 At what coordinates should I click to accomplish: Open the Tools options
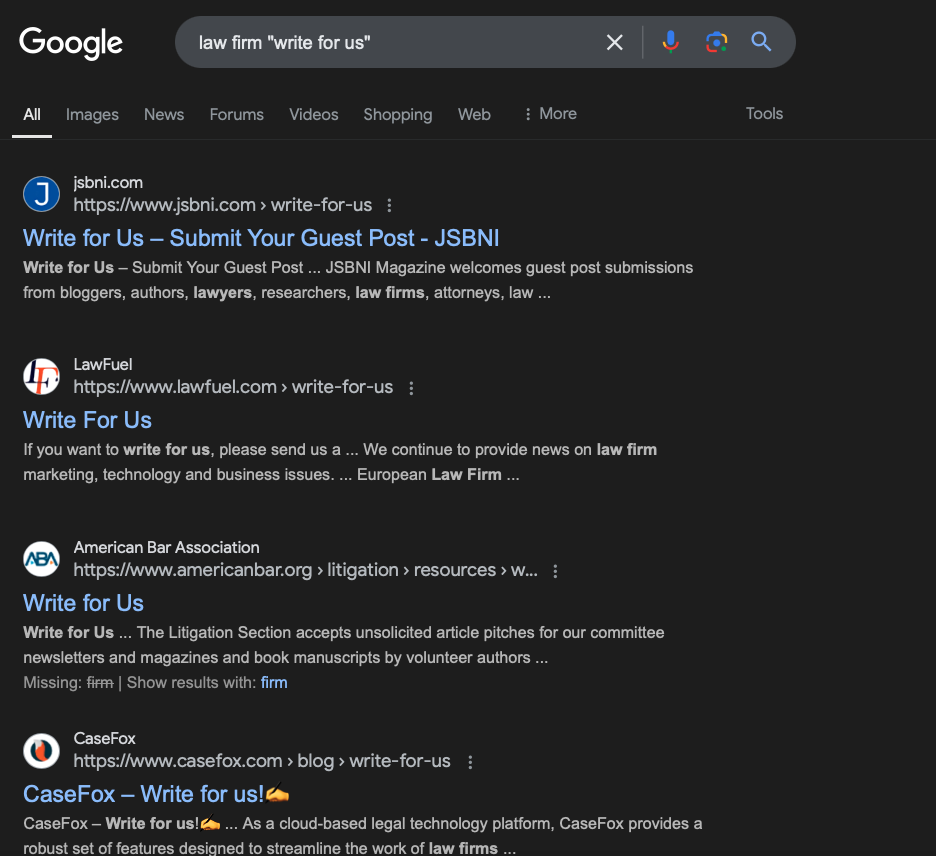(x=764, y=113)
